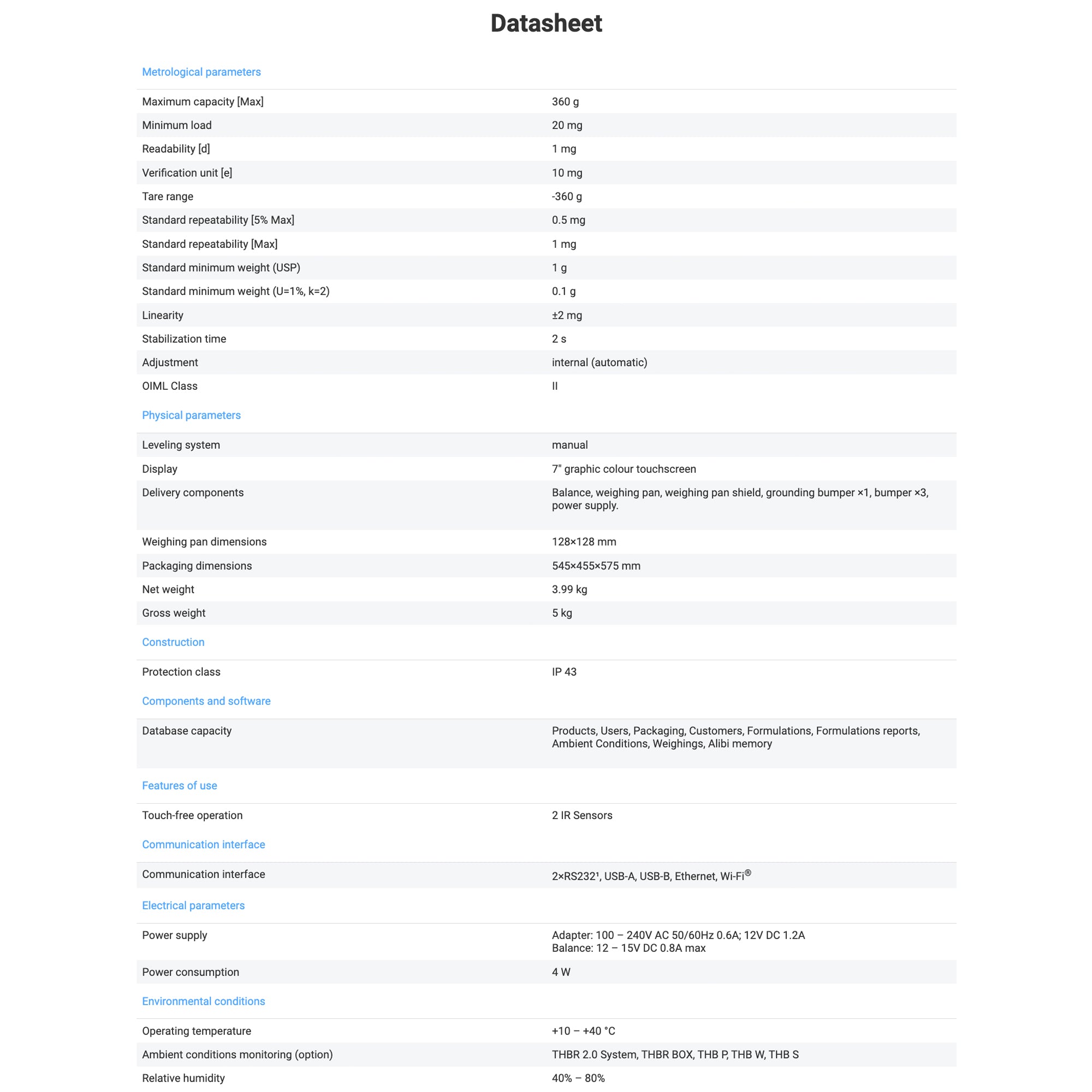
Task: Select the Construction section heading
Action: point(173,642)
